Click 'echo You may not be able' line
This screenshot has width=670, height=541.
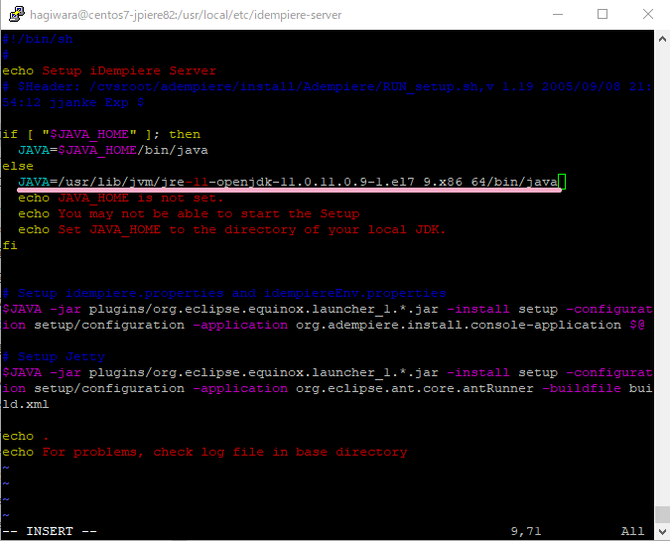pyautogui.click(x=188, y=214)
